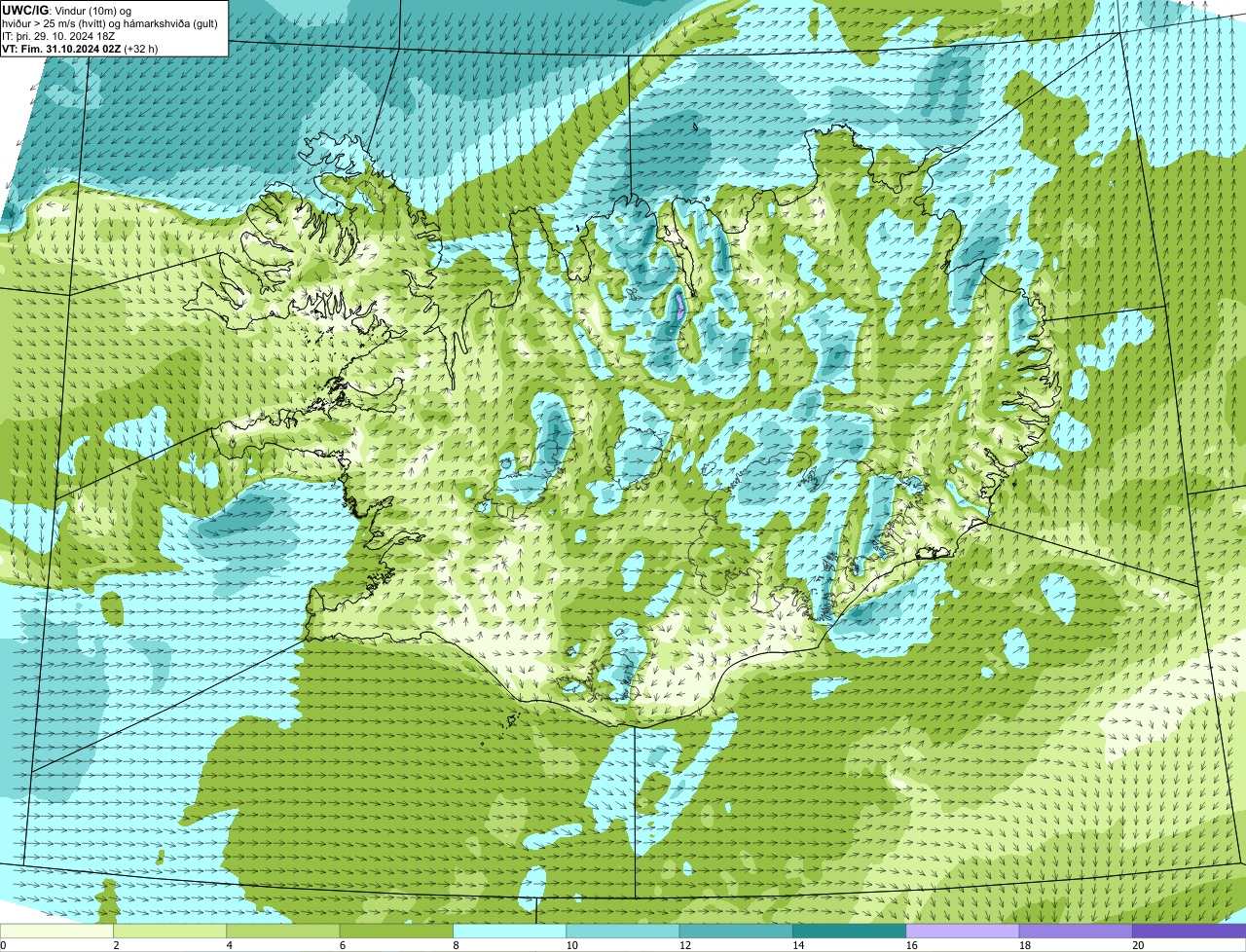This screenshot has height=952, width=1246.
Task: Click the "hviður > 25 m/s (hvítt)" description line
Action: [111, 23]
